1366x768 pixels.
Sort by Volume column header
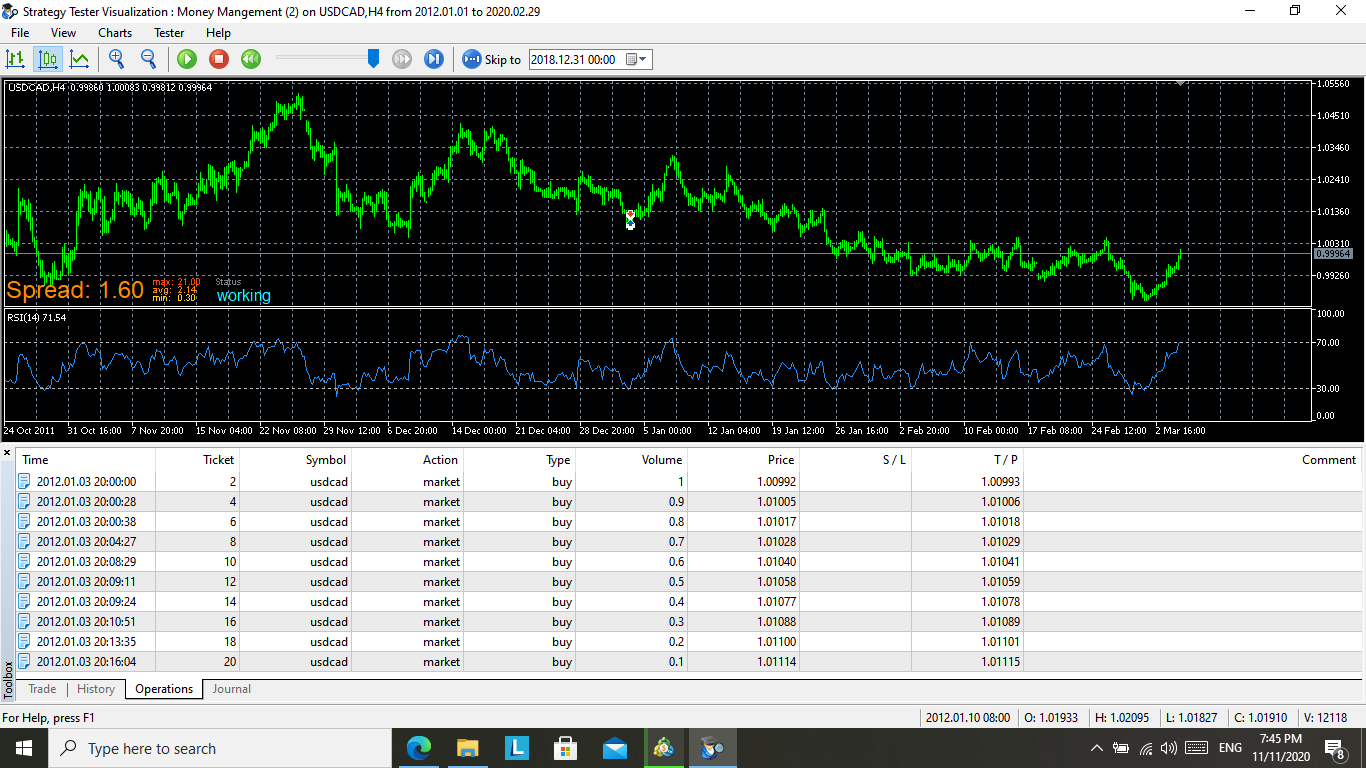(x=632, y=460)
